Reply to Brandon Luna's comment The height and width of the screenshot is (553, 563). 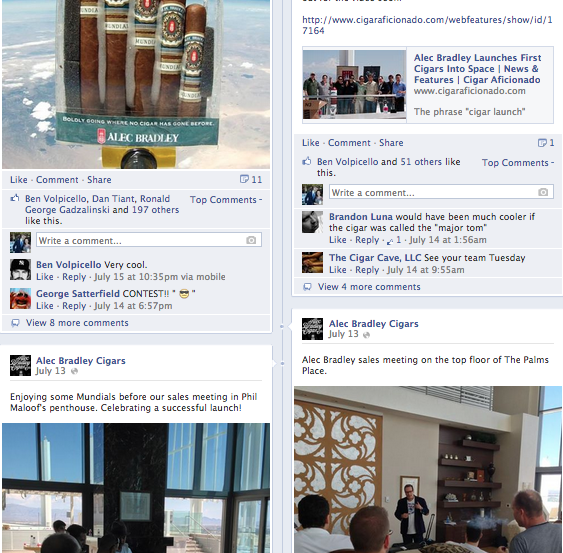pyautogui.click(x=367, y=240)
